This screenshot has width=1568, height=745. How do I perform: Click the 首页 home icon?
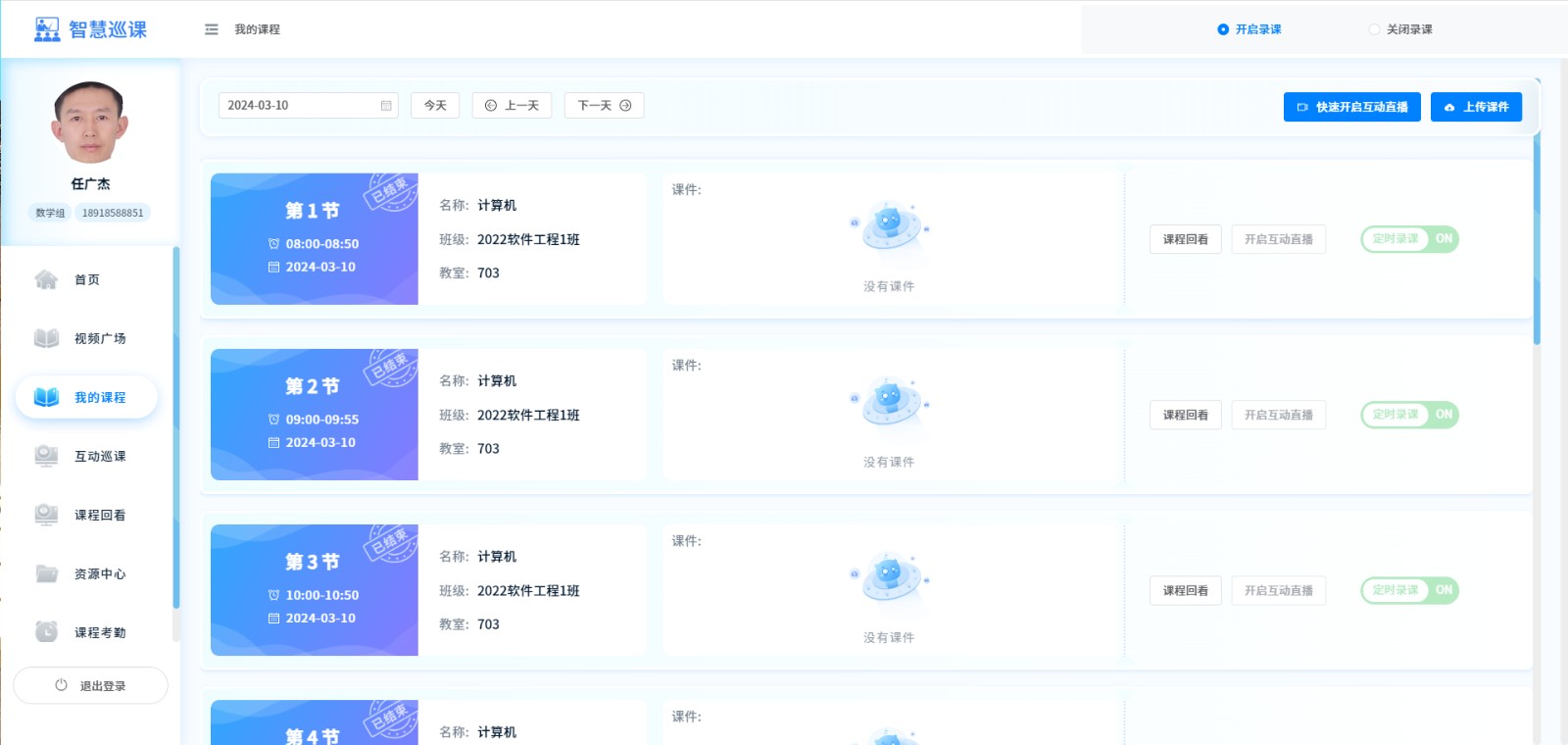46,279
